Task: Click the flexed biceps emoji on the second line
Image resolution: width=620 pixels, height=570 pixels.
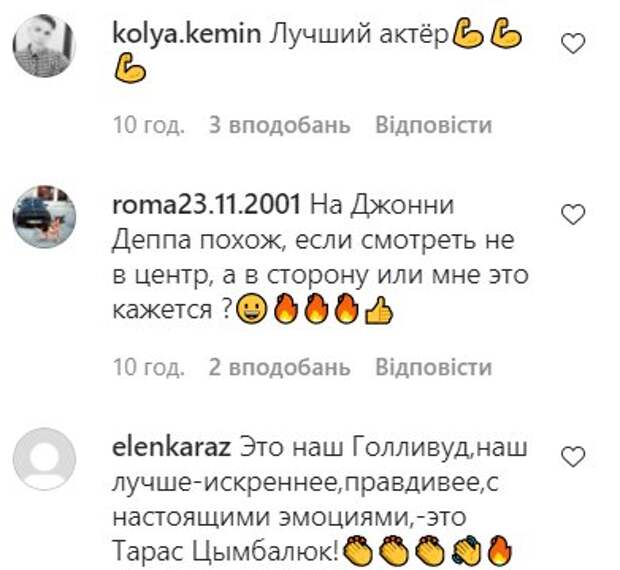Action: (130, 69)
